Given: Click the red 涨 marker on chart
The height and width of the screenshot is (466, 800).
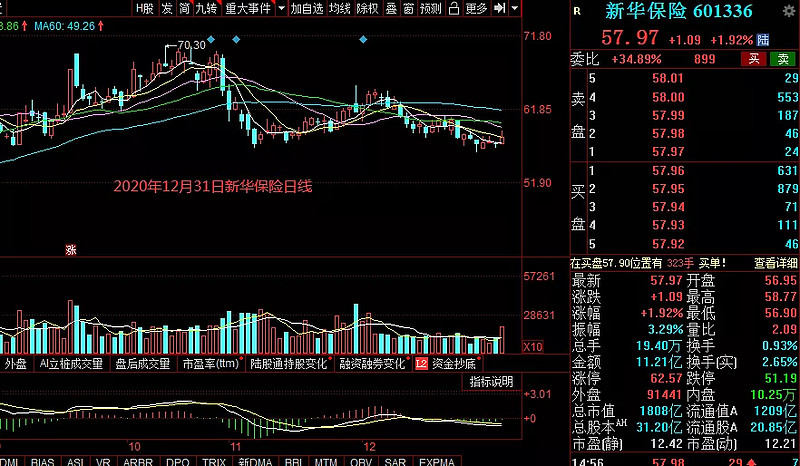Looking at the screenshot, I should point(71,250).
